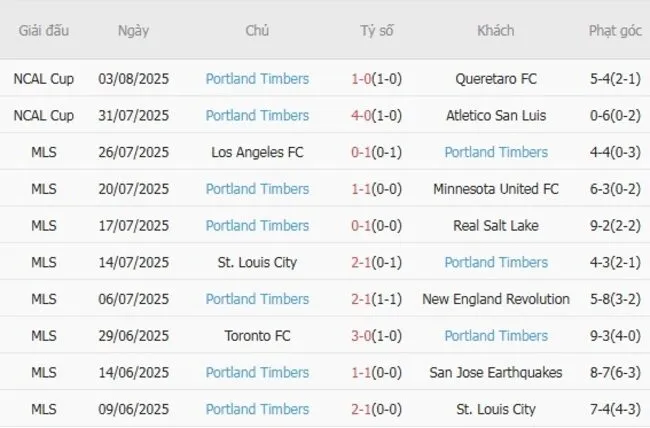Click the 'Khách' column header
The image size is (650, 428).
click(496, 30)
